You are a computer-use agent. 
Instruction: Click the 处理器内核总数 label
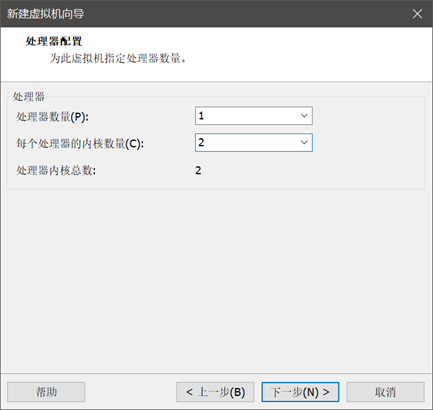[56, 171]
